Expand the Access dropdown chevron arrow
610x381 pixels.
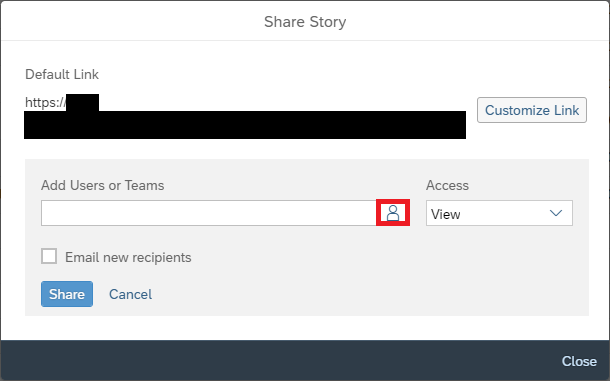click(556, 213)
